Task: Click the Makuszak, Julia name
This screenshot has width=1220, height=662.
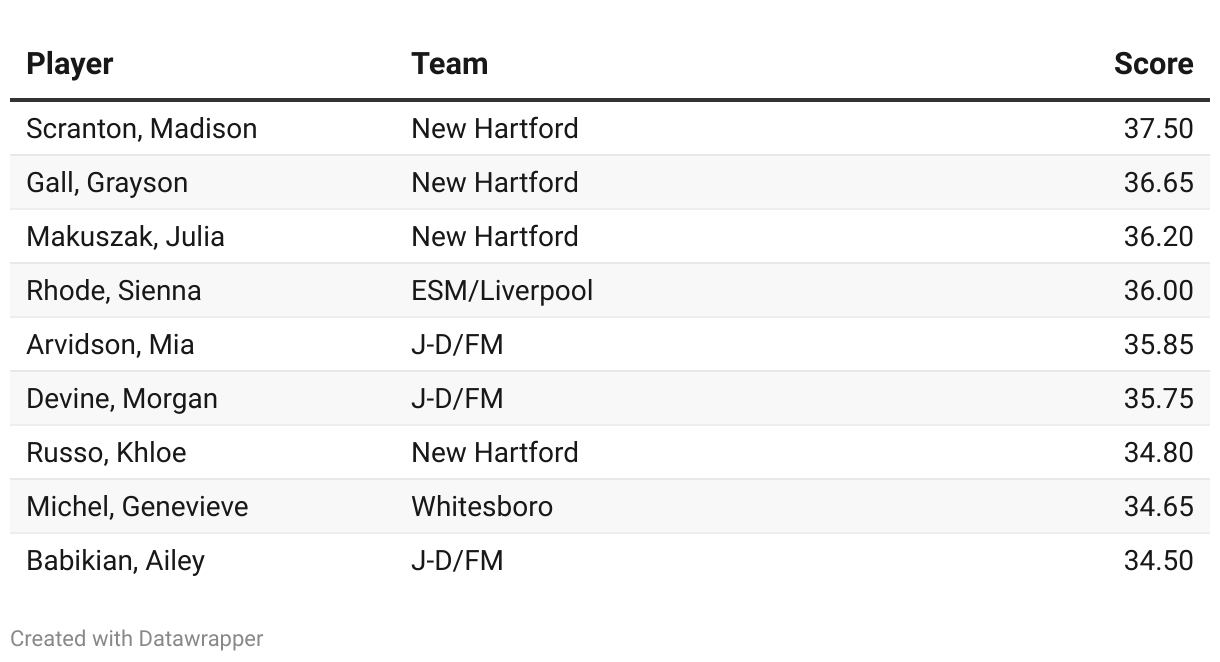Action: pos(126,237)
